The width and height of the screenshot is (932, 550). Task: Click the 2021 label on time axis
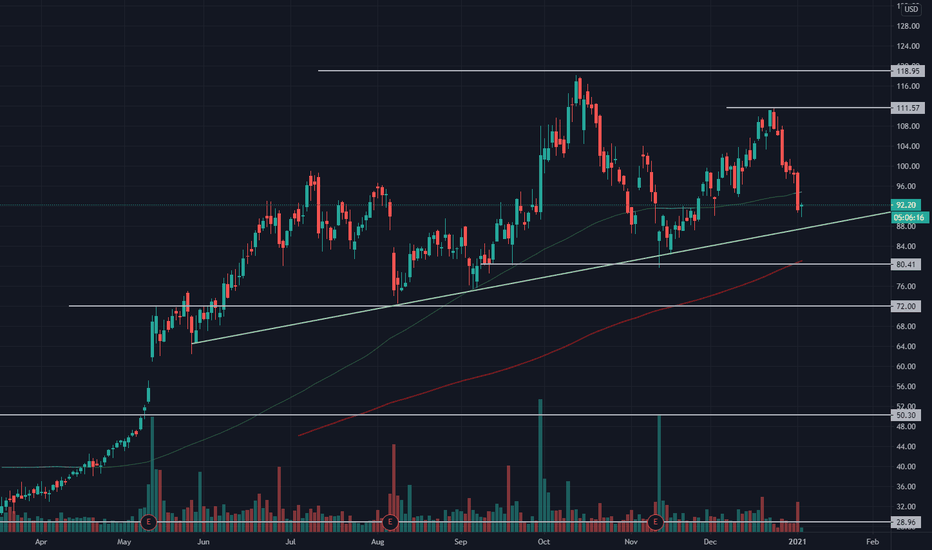point(797,542)
